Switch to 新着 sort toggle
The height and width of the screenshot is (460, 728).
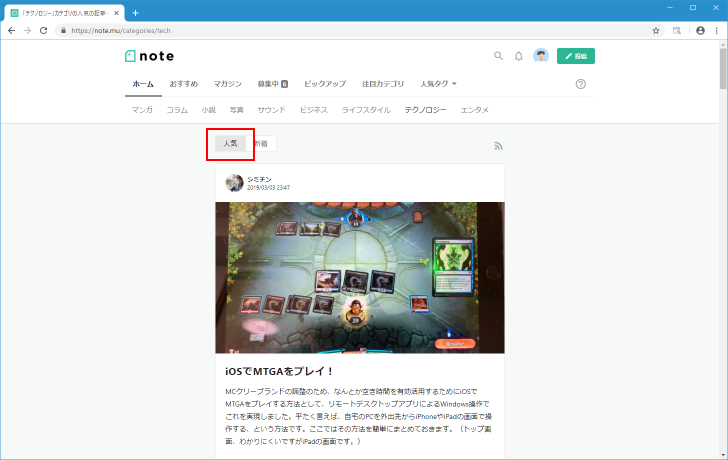click(261, 143)
